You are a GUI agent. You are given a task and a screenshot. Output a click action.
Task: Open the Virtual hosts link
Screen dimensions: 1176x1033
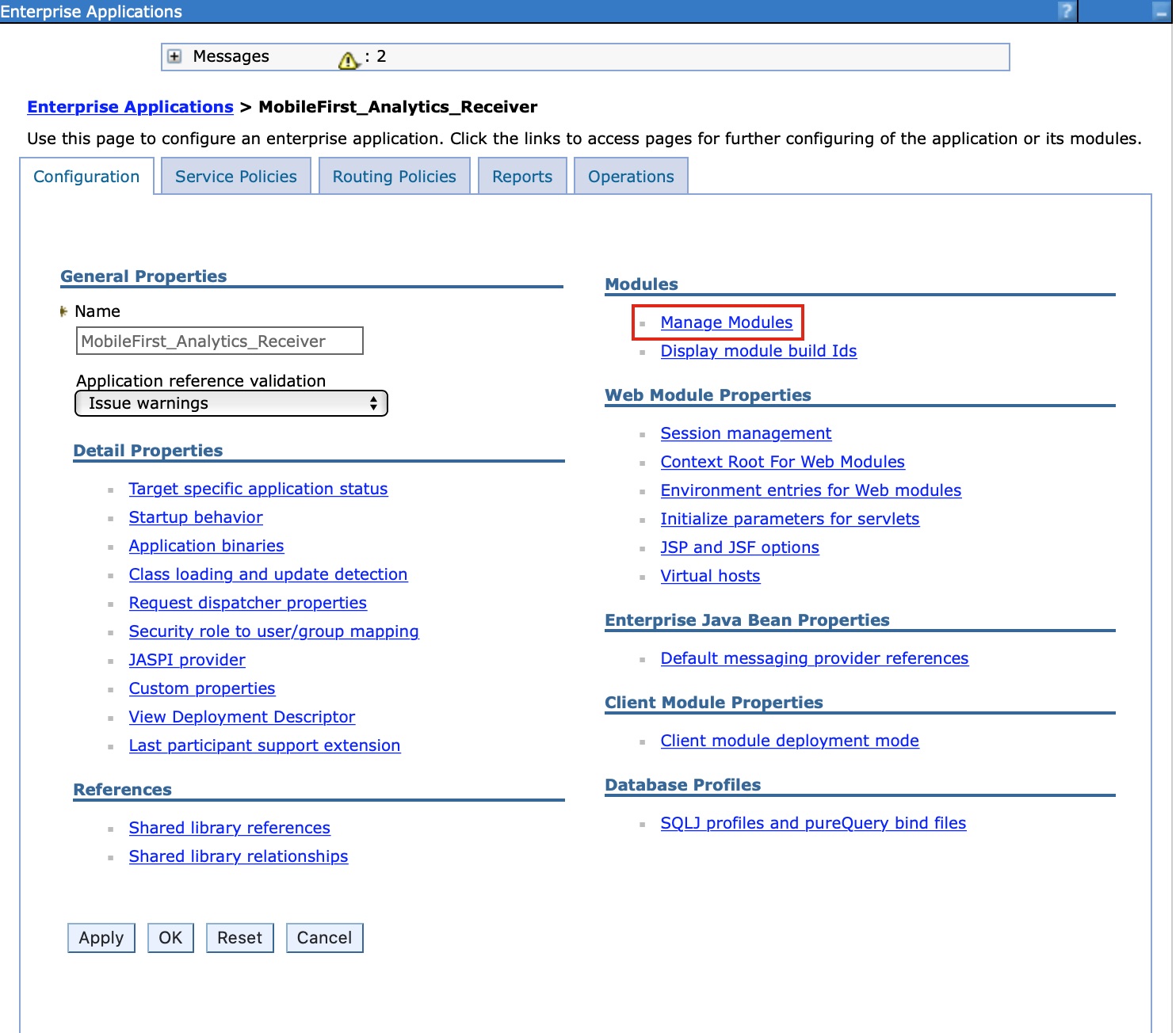(710, 576)
